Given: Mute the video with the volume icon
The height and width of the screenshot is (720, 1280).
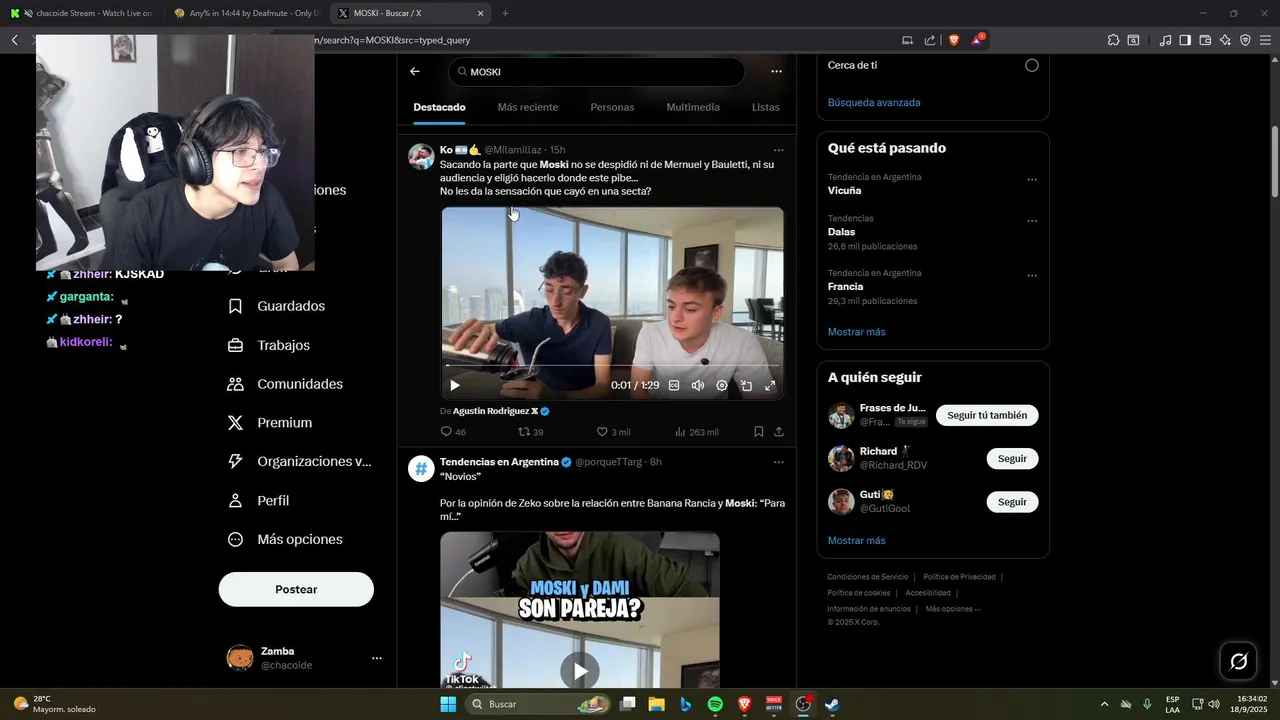Looking at the screenshot, I should [x=698, y=385].
